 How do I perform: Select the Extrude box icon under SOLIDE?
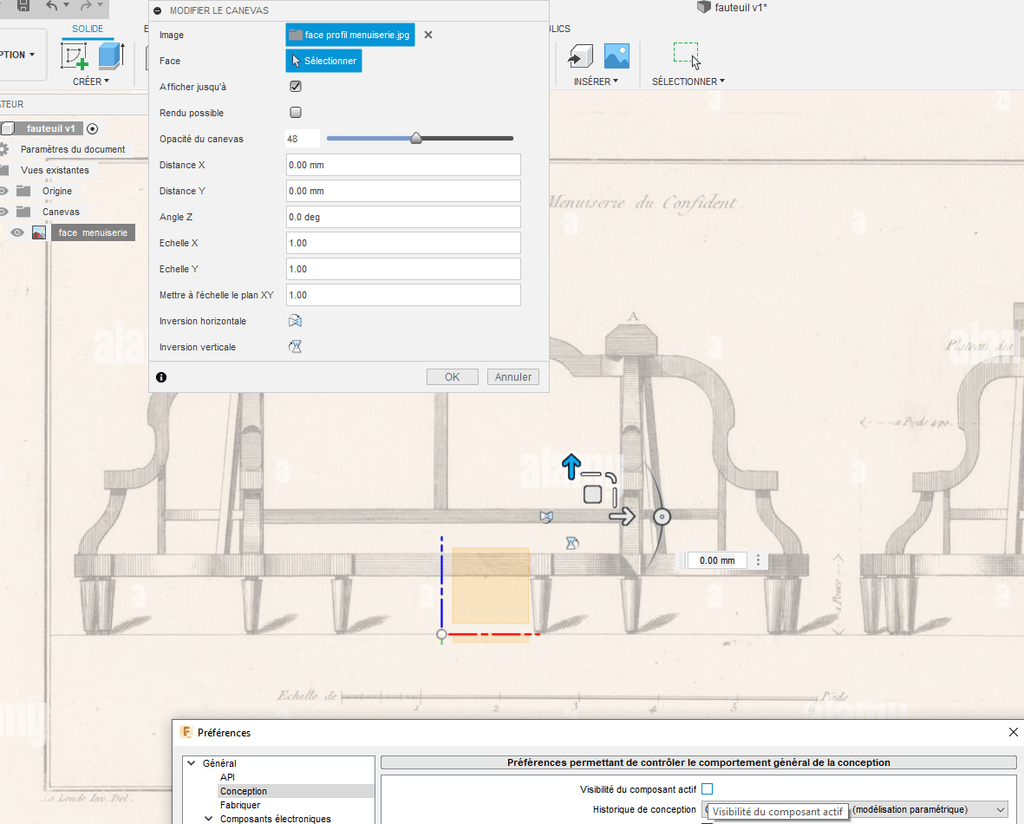pyautogui.click(x=111, y=55)
